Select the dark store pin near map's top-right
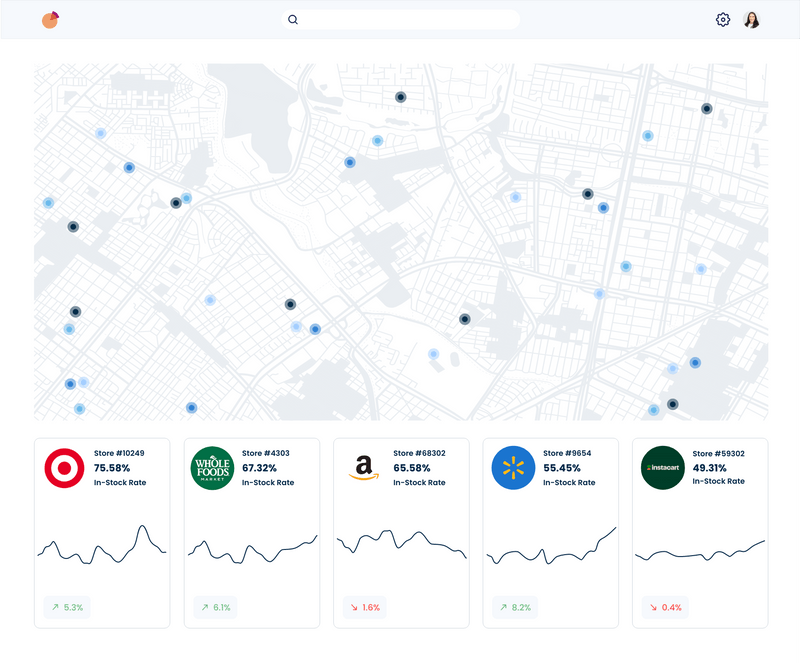Image resolution: width=800 pixels, height=663 pixels. (x=707, y=110)
